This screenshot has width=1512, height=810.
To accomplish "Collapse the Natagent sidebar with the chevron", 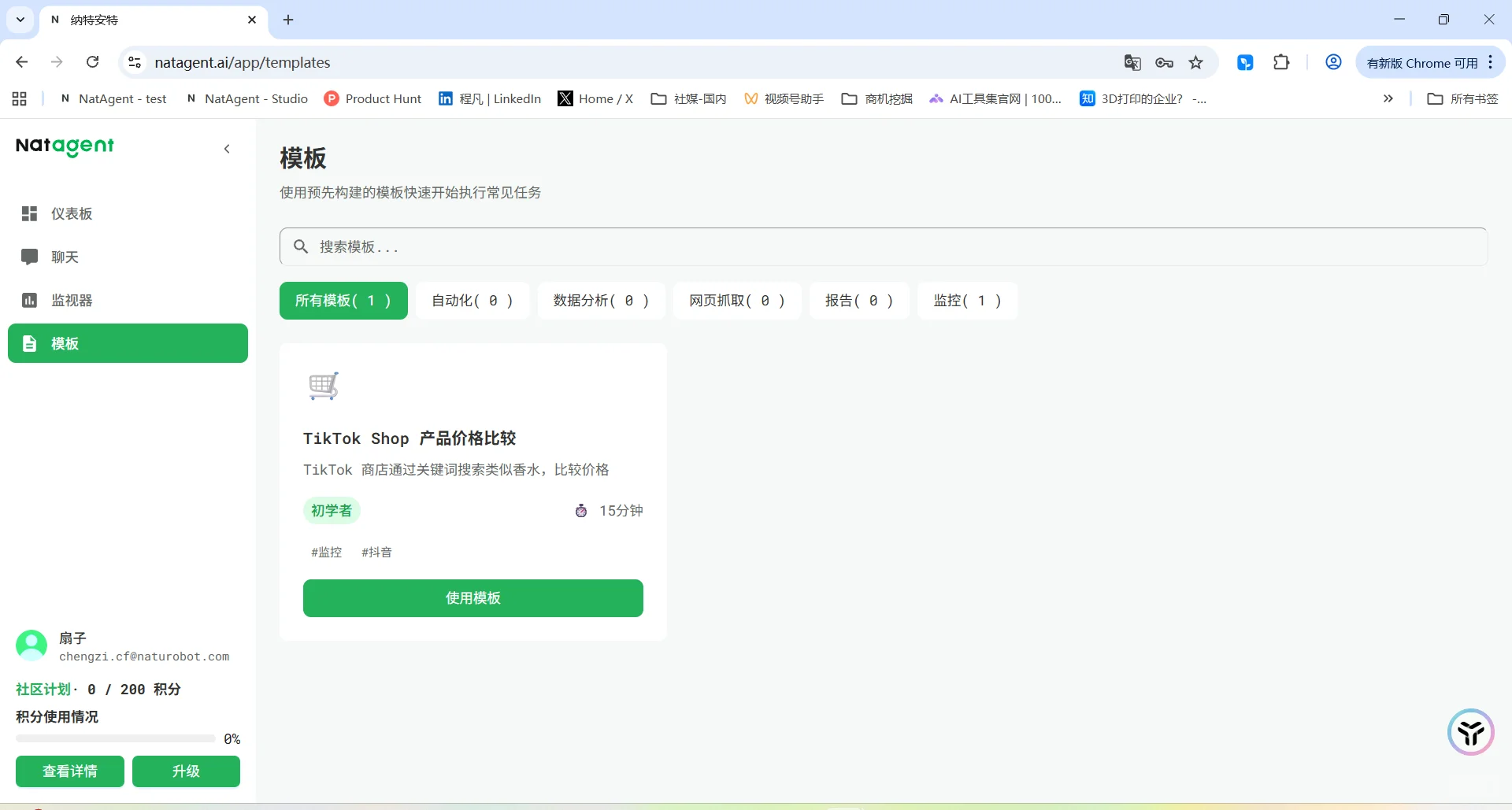I will (227, 149).
